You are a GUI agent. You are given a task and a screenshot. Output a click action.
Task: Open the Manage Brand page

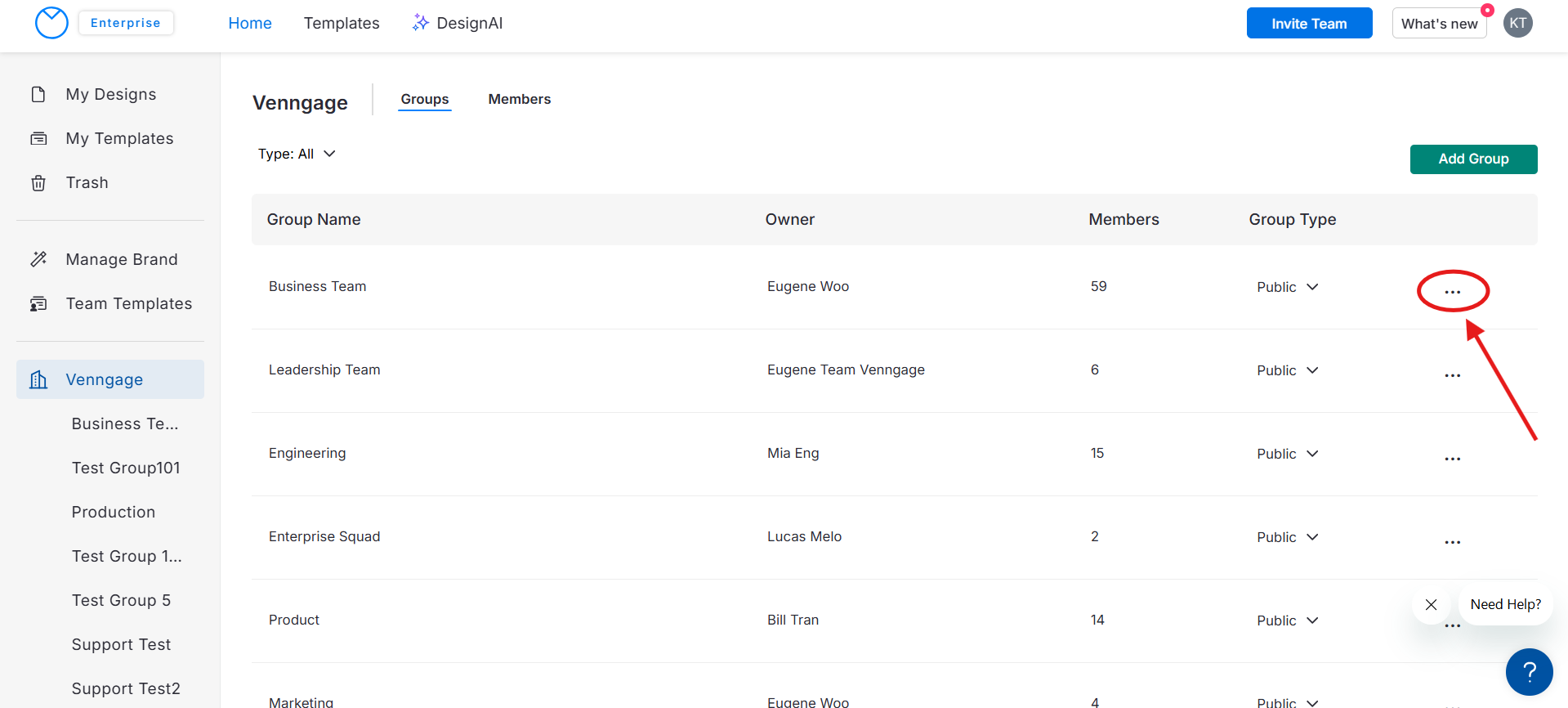coord(121,259)
